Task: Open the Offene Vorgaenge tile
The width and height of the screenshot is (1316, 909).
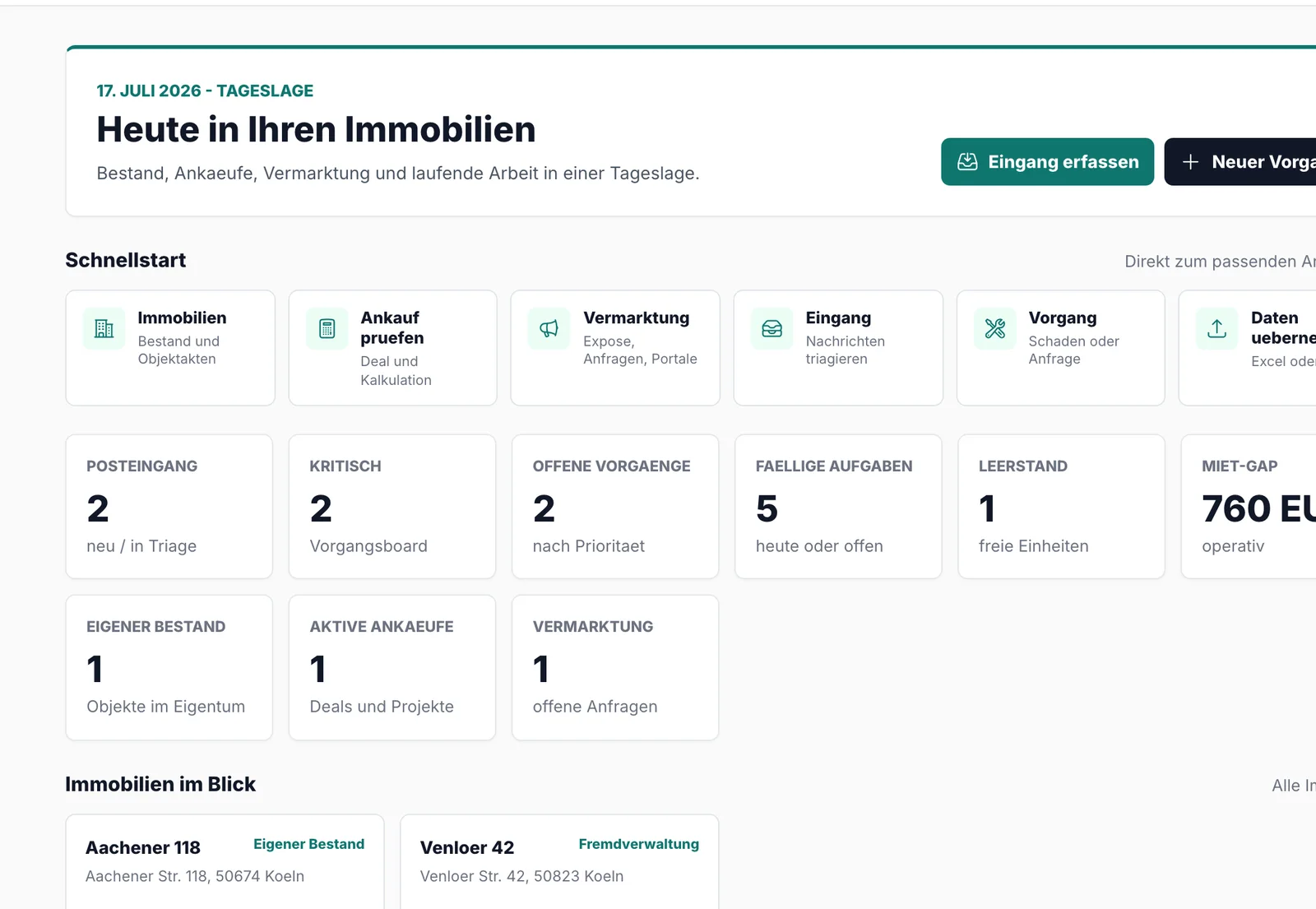Action: click(615, 507)
